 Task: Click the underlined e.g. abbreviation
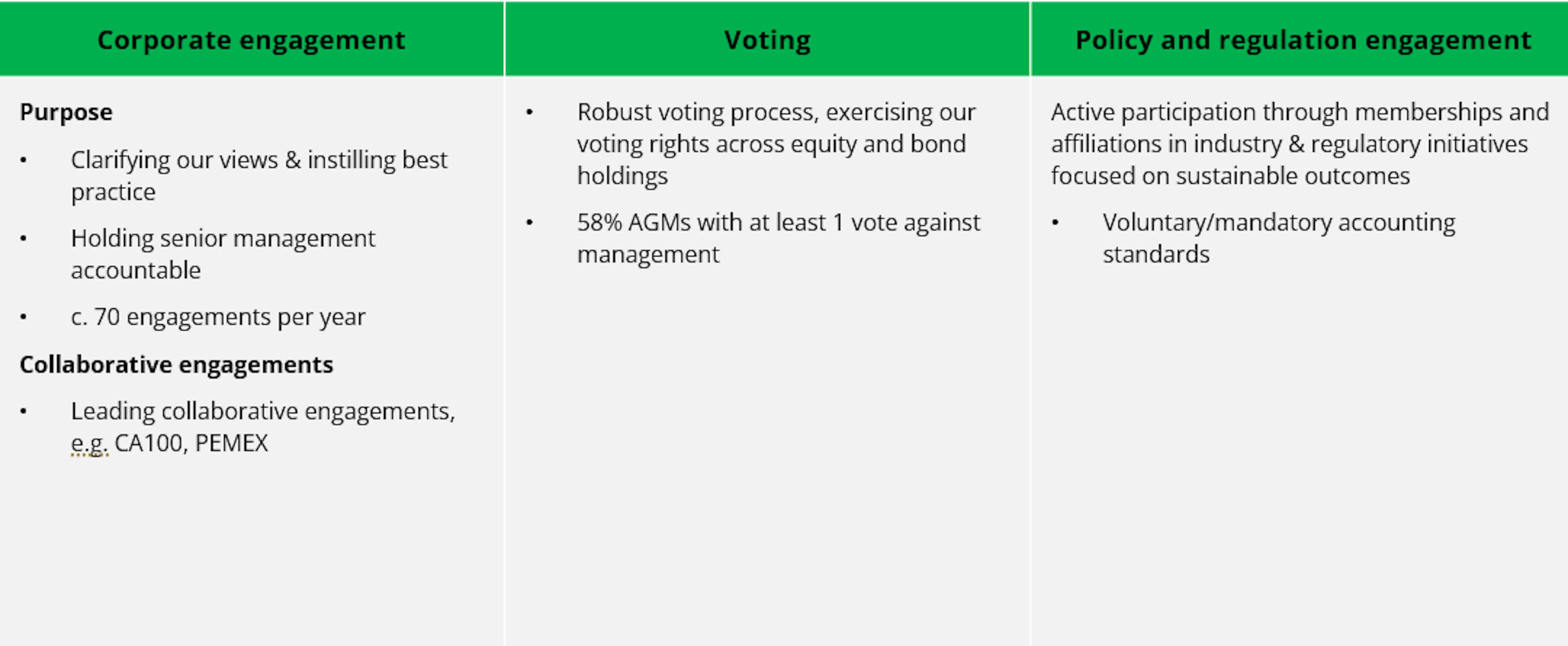[89, 444]
